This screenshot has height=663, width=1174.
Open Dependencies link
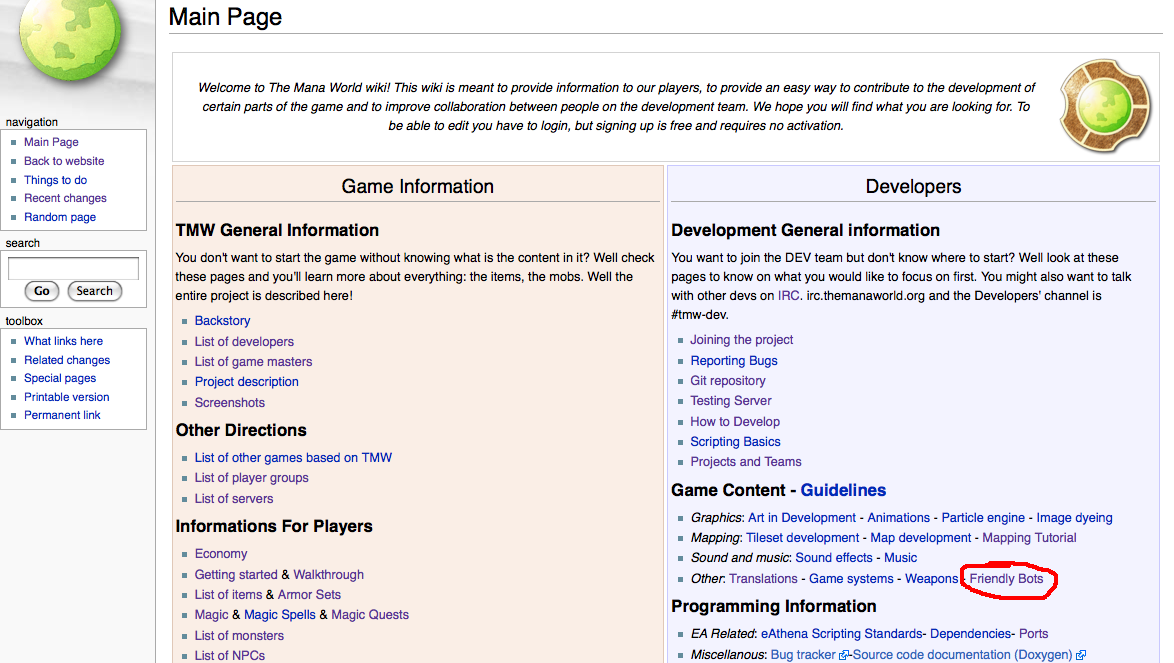pyautogui.click(x=971, y=634)
